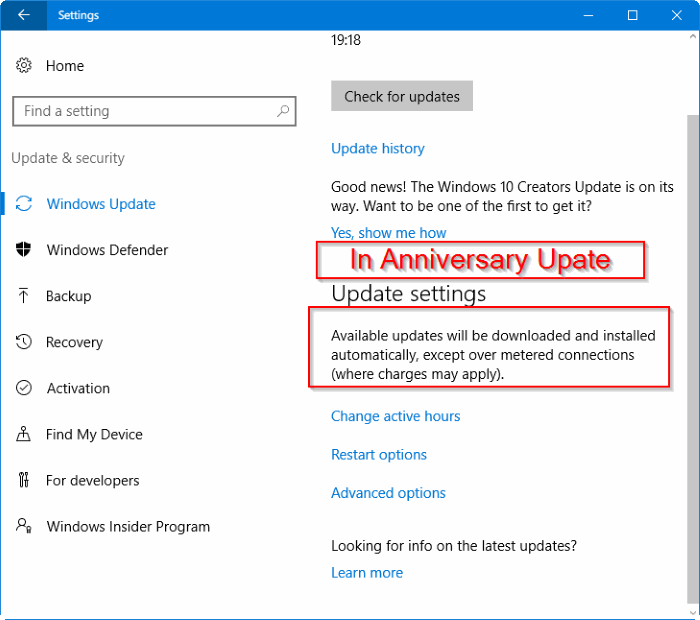This screenshot has height=620, width=700.
Task: Open the Update history link
Action: tap(378, 148)
